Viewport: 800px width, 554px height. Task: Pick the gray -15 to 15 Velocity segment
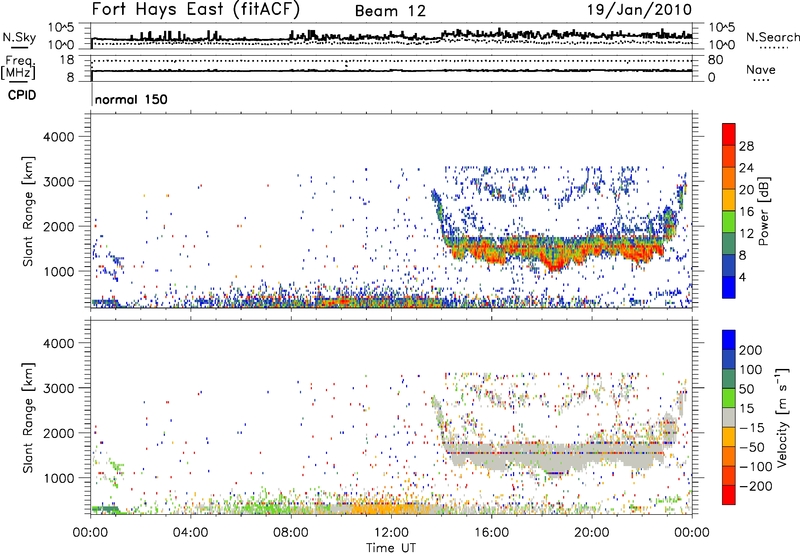click(729, 417)
